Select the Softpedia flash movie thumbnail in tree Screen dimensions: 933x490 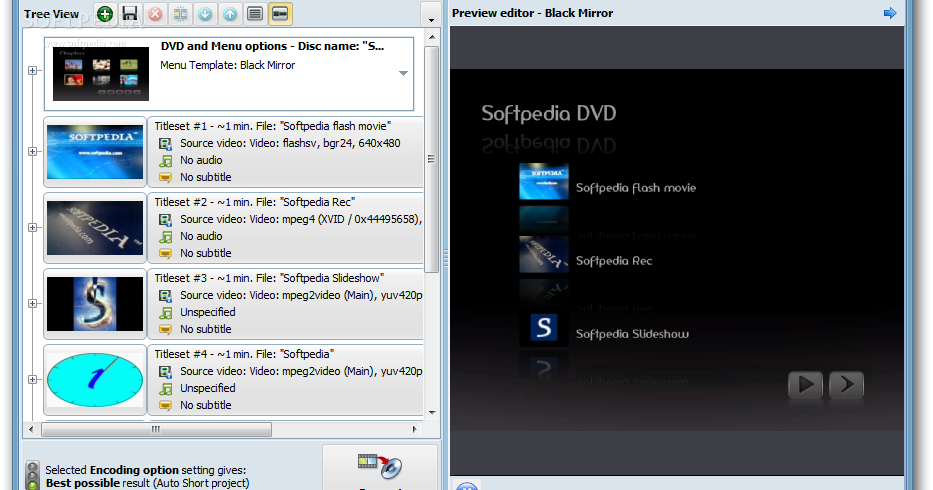click(x=95, y=152)
